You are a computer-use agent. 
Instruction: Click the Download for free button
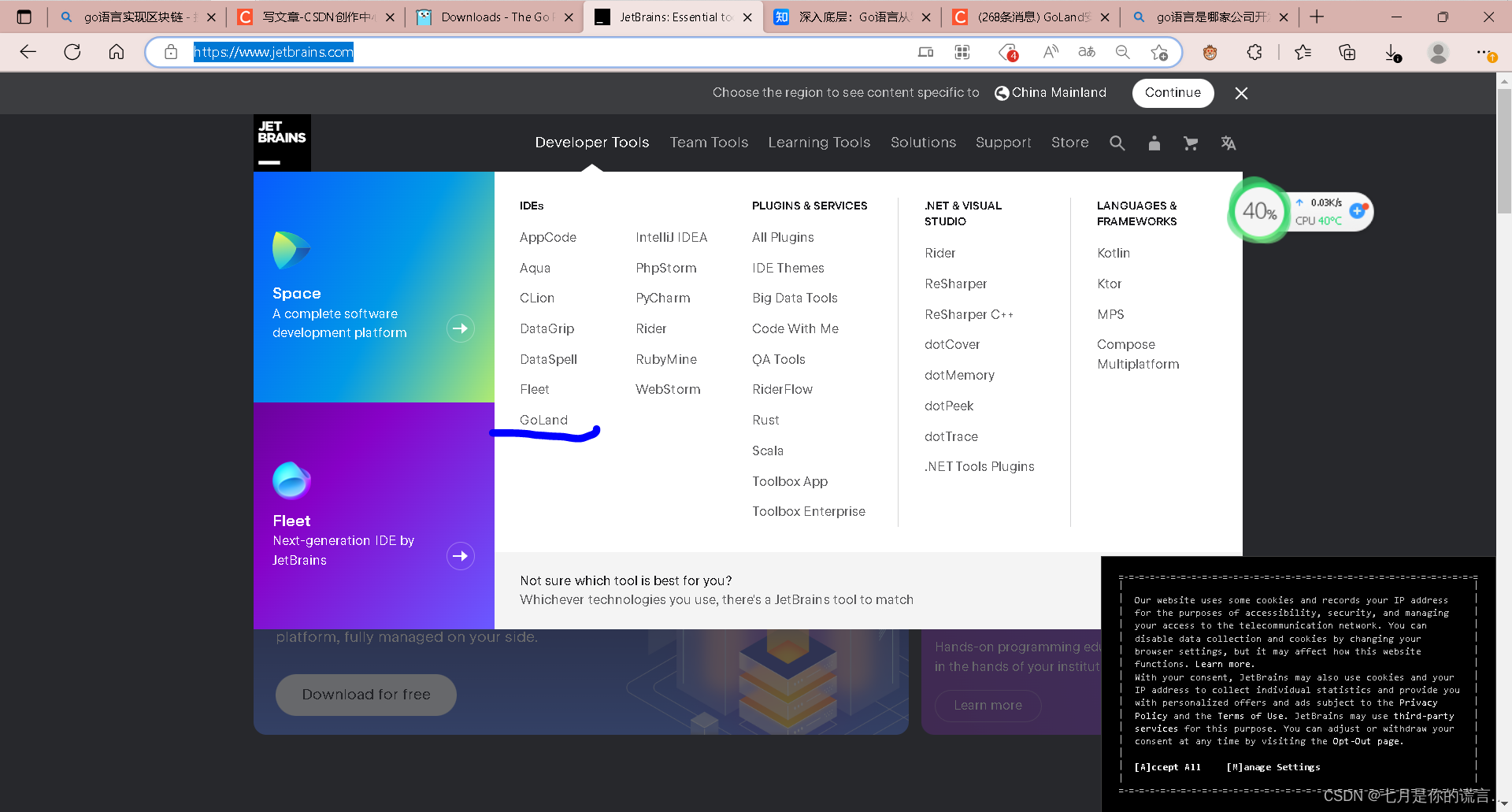(365, 695)
